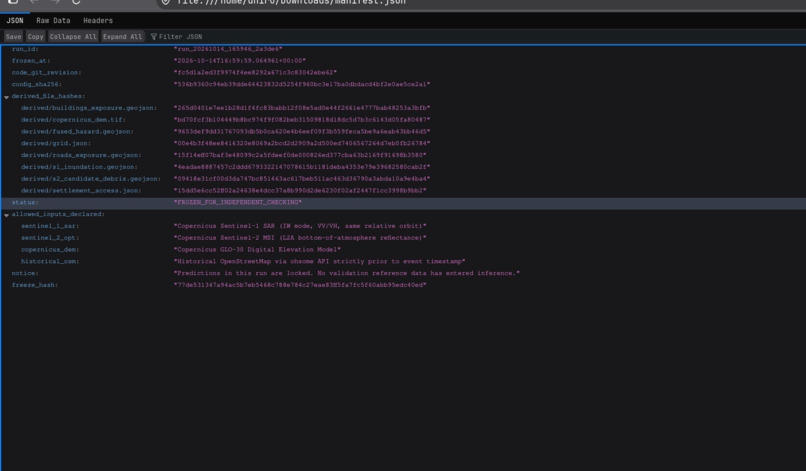Select the frozen_at key
This screenshot has width=806, height=471.
[x=31, y=61]
